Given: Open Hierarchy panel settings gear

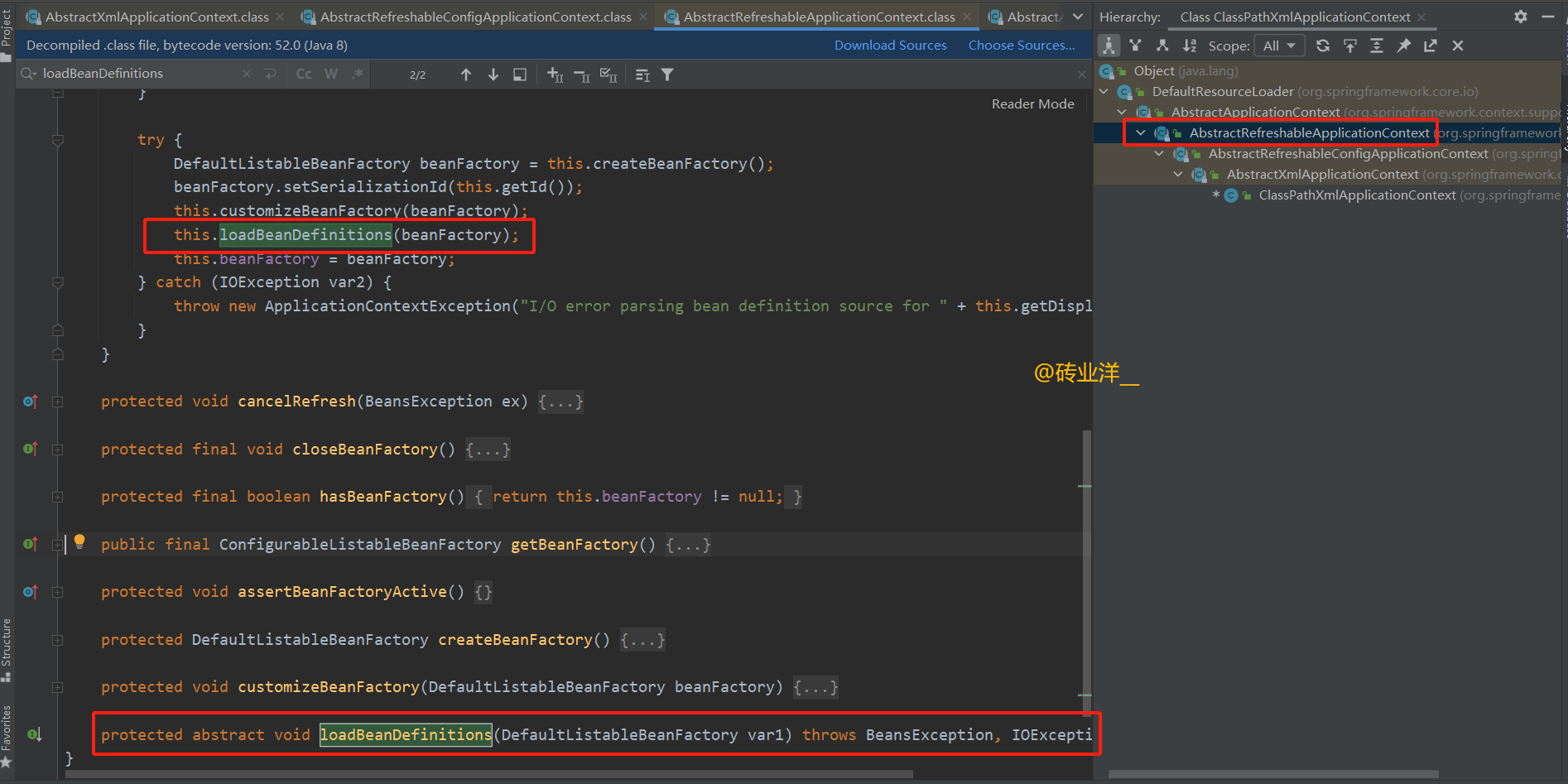Looking at the screenshot, I should coord(1521,17).
